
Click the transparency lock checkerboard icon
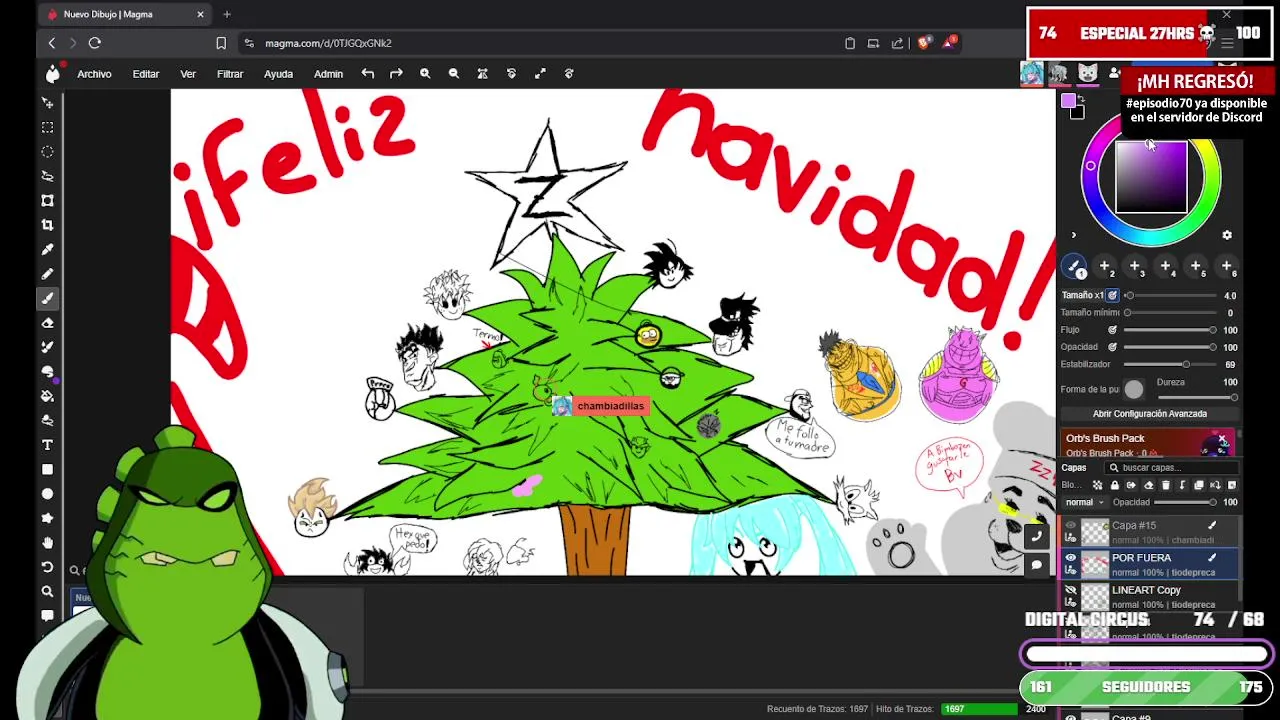tap(1097, 485)
